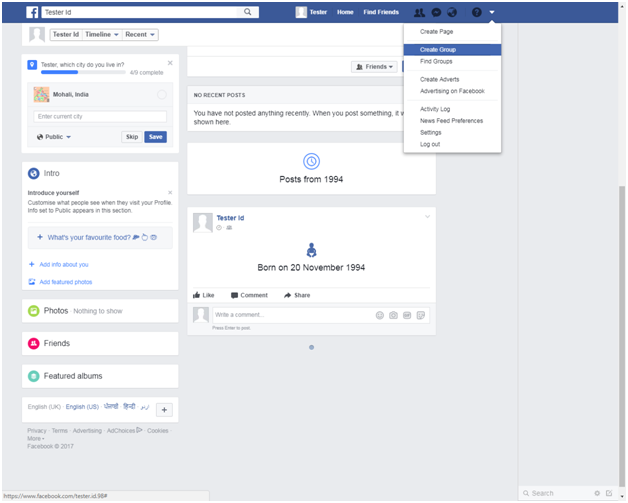Viewport: 628px width, 503px height.
Task: Click the search magnifier icon in top bar
Action: pyautogui.click(x=248, y=12)
